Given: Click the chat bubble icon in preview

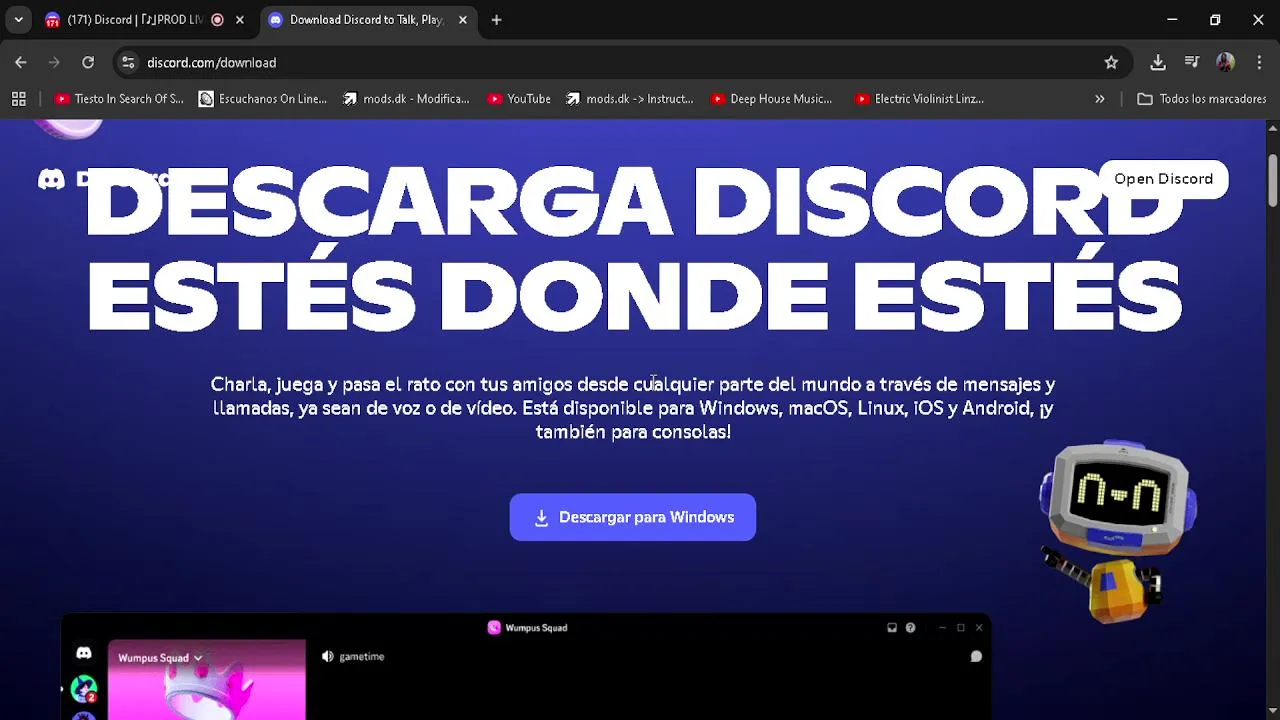Looking at the screenshot, I should [x=976, y=657].
